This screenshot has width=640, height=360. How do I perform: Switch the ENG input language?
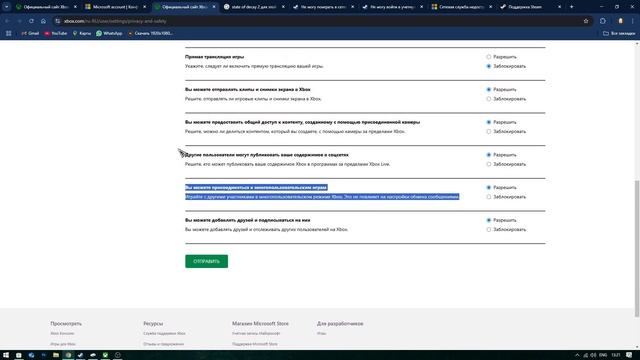(x=603, y=355)
